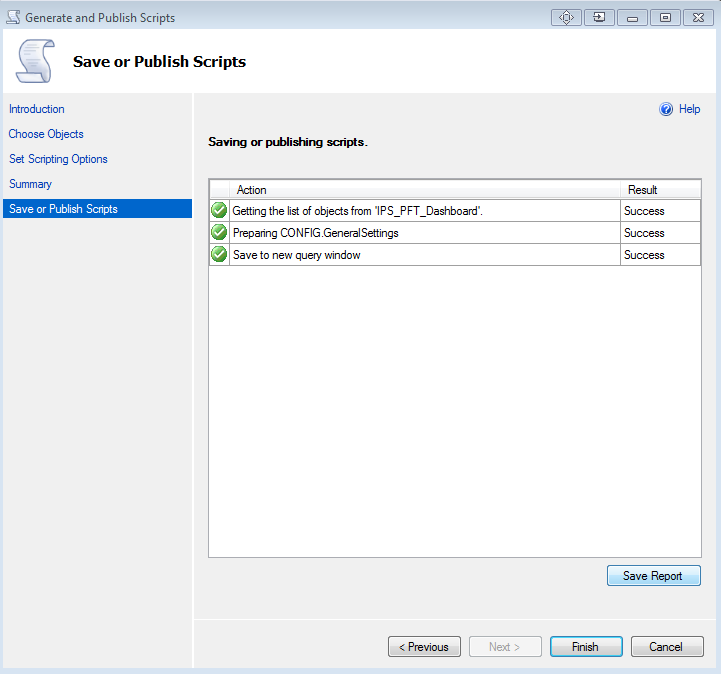This screenshot has width=721, height=674.
Task: Click the Action column header
Action: (424, 189)
